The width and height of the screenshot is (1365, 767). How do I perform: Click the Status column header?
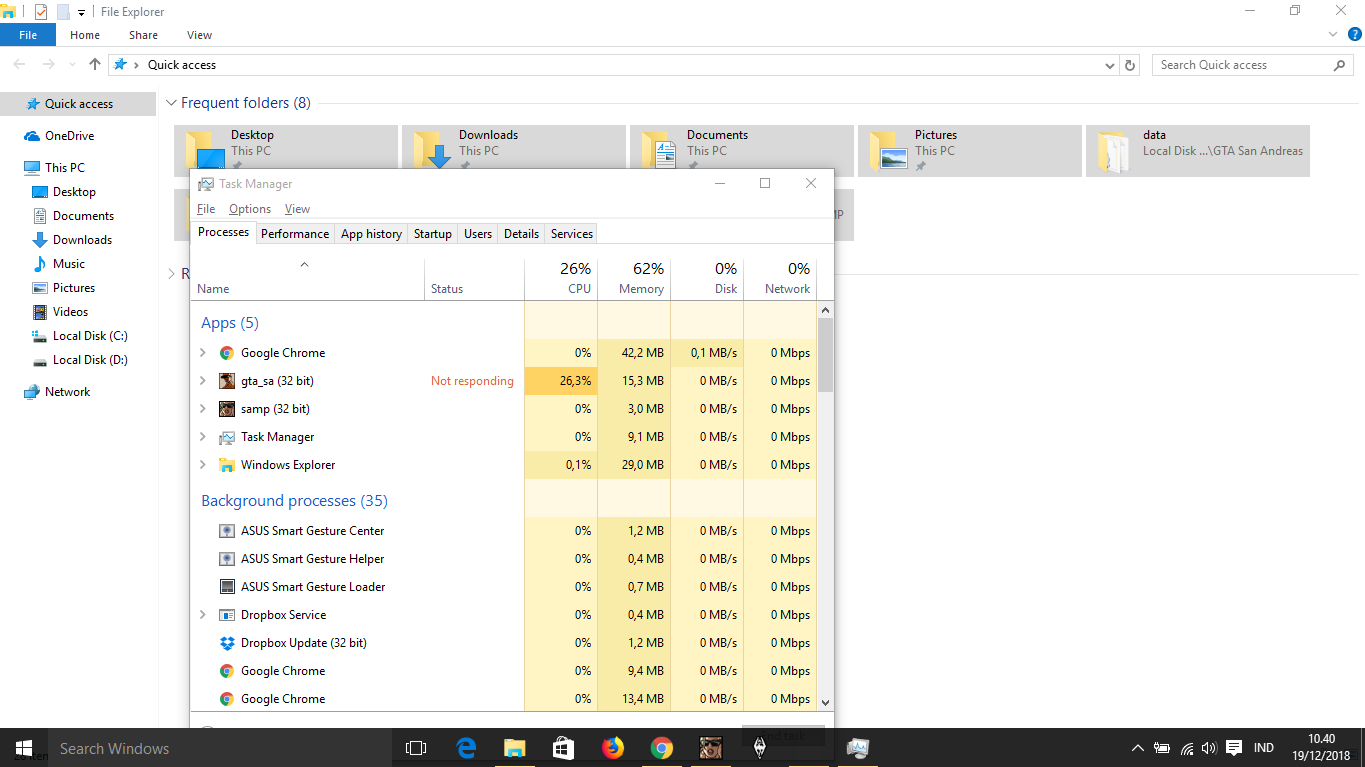tap(474, 278)
